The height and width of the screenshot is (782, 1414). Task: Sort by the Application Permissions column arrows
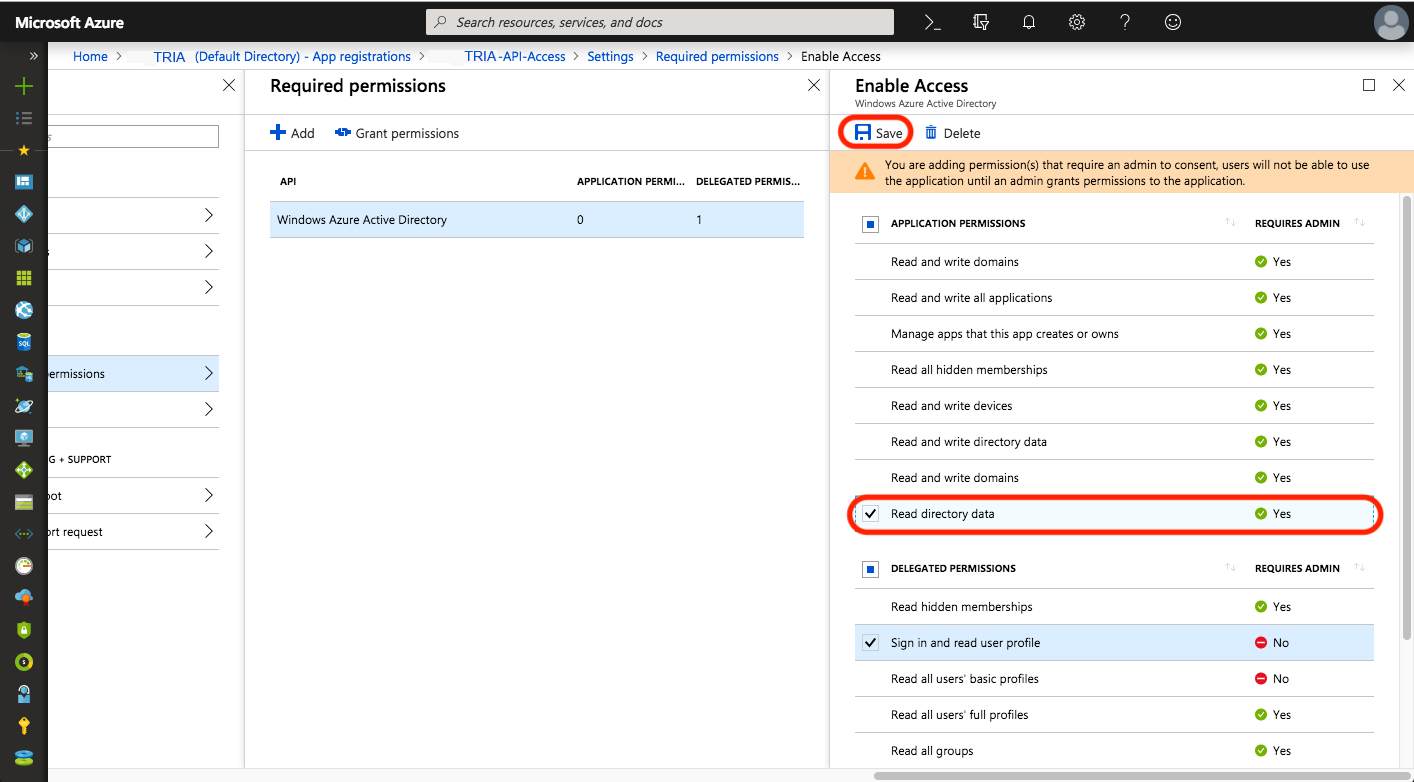[x=1230, y=223]
